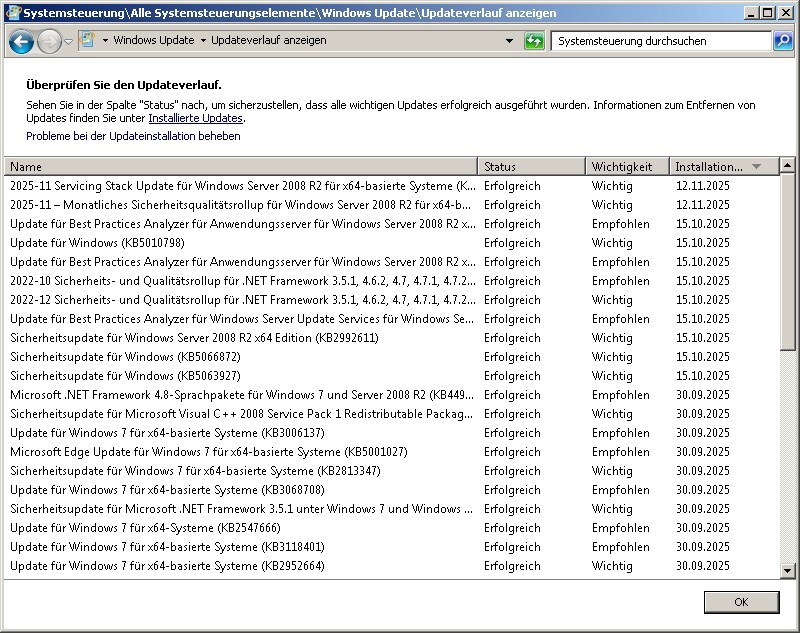
Task: Go to Windows Update breadcrumb
Action: [153, 41]
